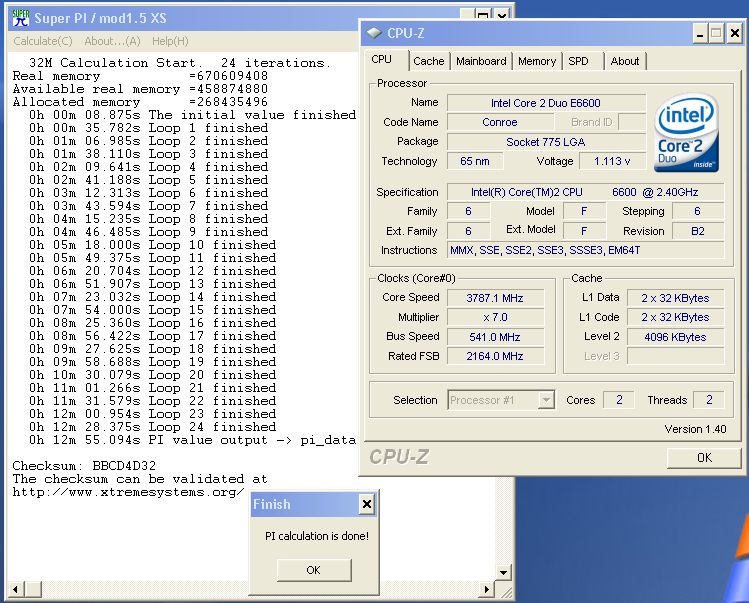749x603 pixels.
Task: Switch to the Mainboard tab
Action: [481, 61]
